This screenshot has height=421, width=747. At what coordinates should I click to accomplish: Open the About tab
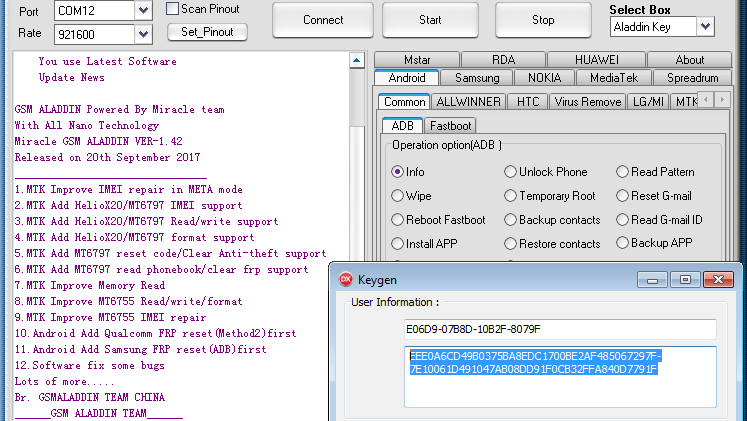click(689, 60)
